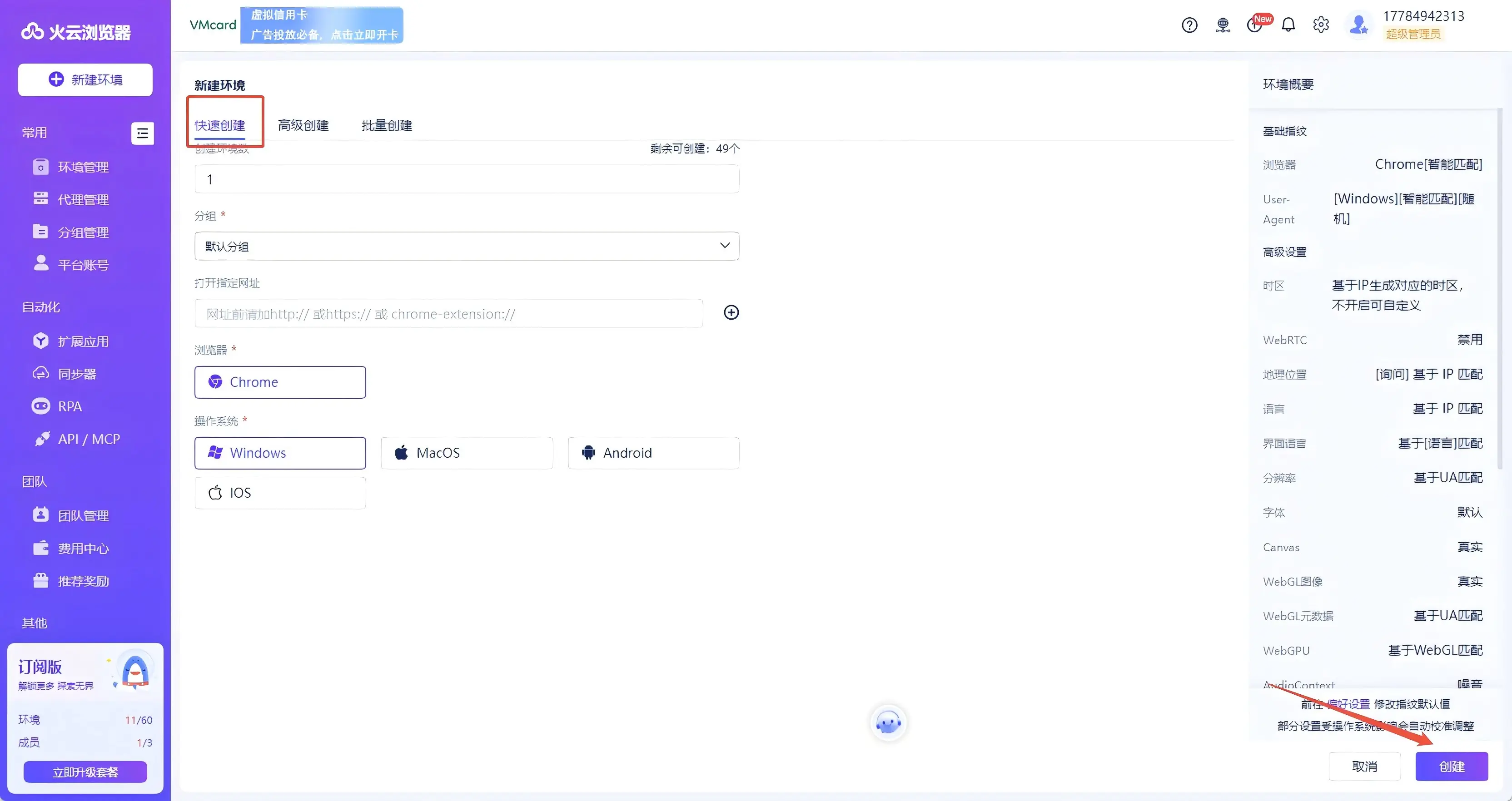Collapse sidebar with the menu list icon
The image size is (1512, 801).
pos(142,133)
